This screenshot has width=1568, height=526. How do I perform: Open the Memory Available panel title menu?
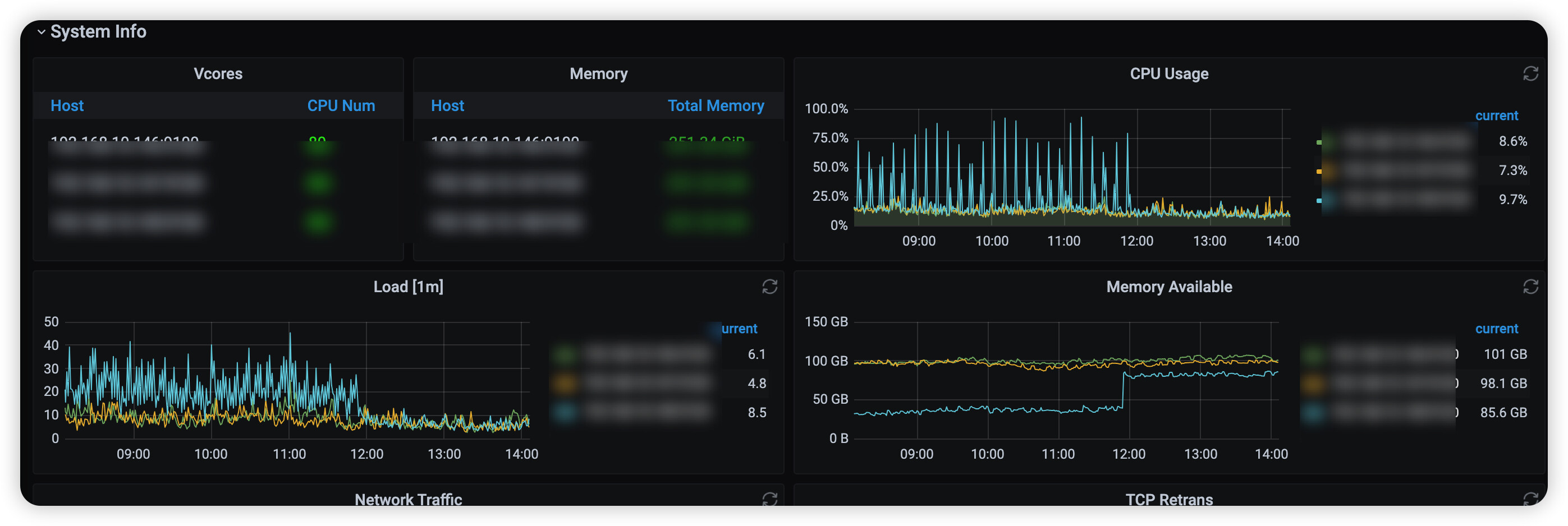(x=1168, y=287)
